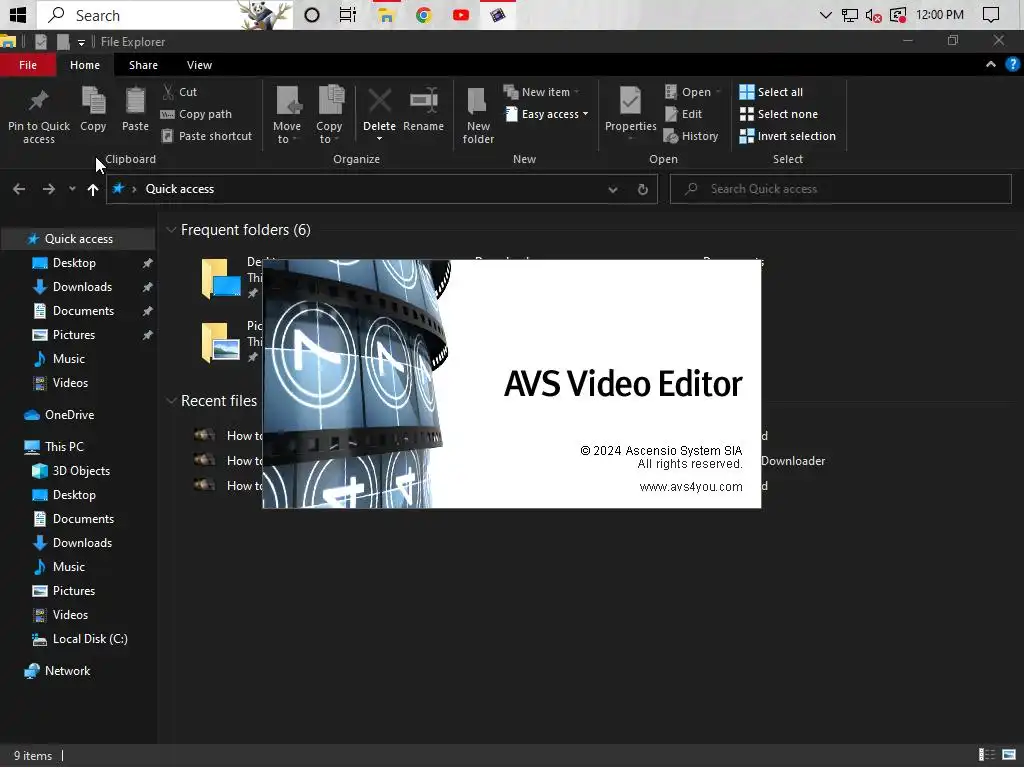Screen dimensions: 1024x768
Task: Open the File menu tab
Action: 27,65
